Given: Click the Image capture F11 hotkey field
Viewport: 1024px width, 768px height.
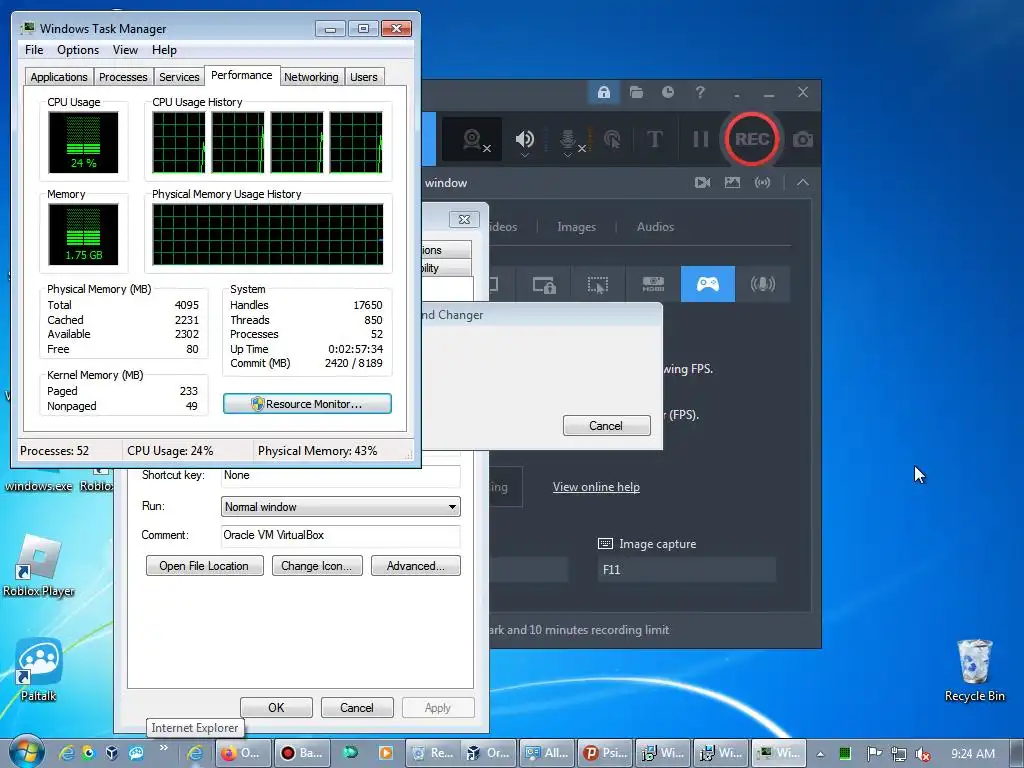Looking at the screenshot, I should 686,569.
